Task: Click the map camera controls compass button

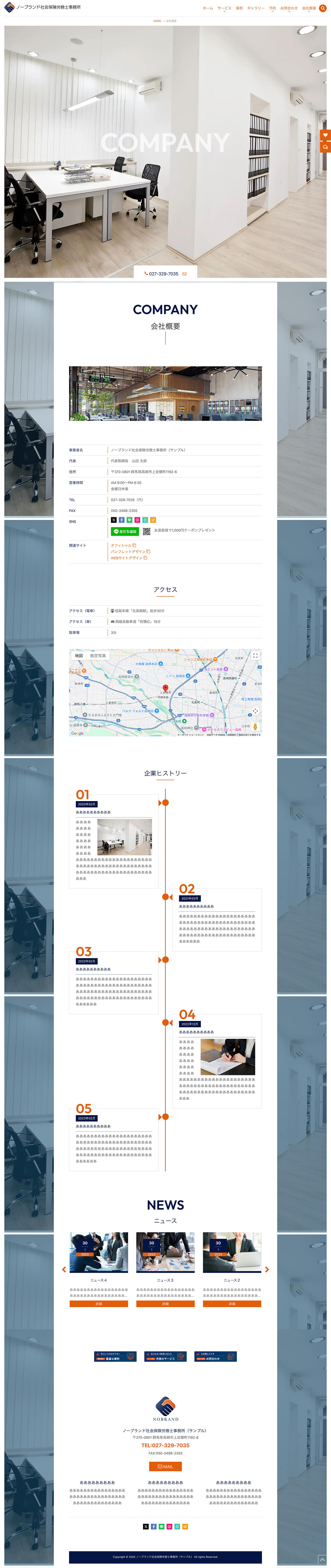Action: pos(256,711)
